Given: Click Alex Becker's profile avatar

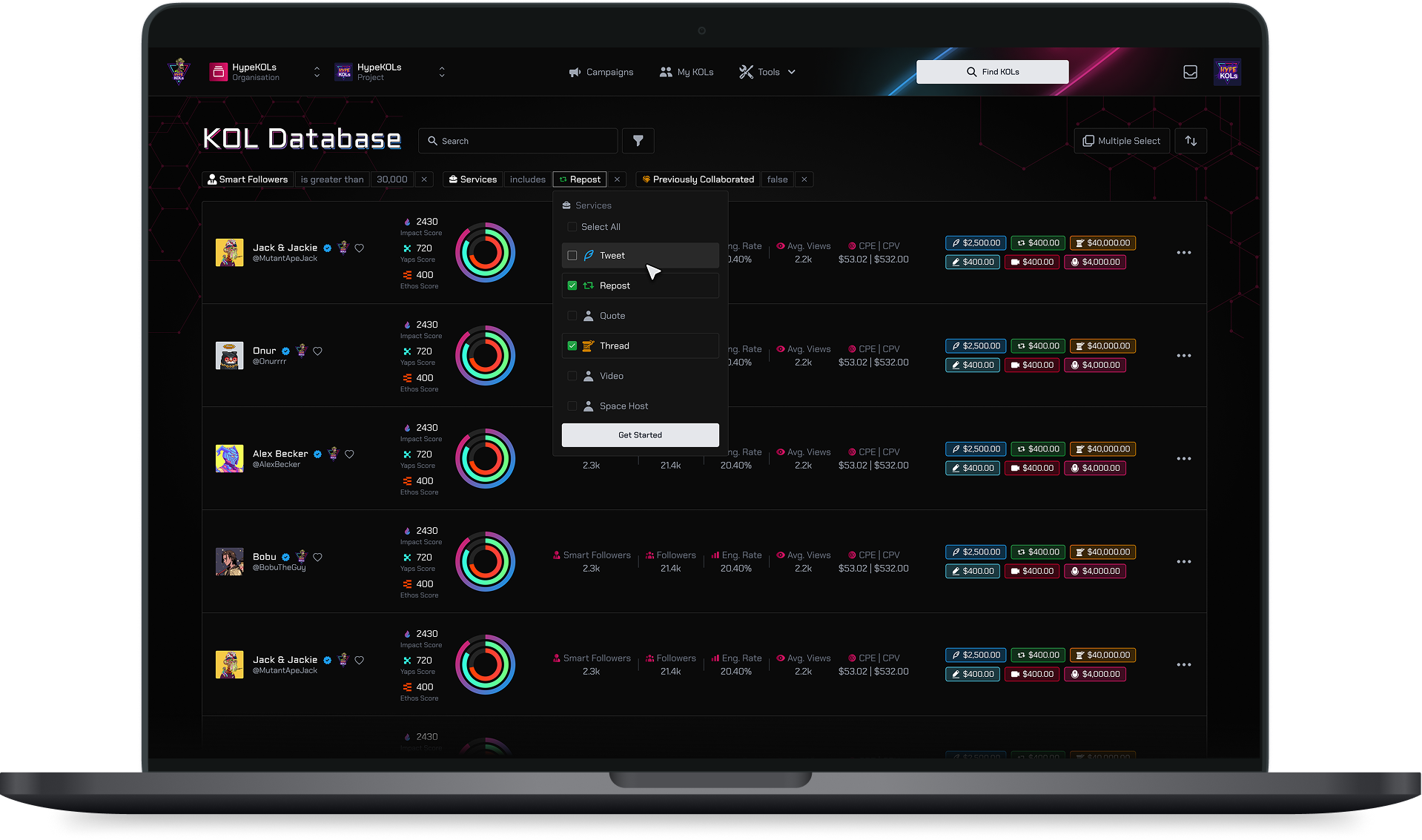Looking at the screenshot, I should click(x=229, y=459).
